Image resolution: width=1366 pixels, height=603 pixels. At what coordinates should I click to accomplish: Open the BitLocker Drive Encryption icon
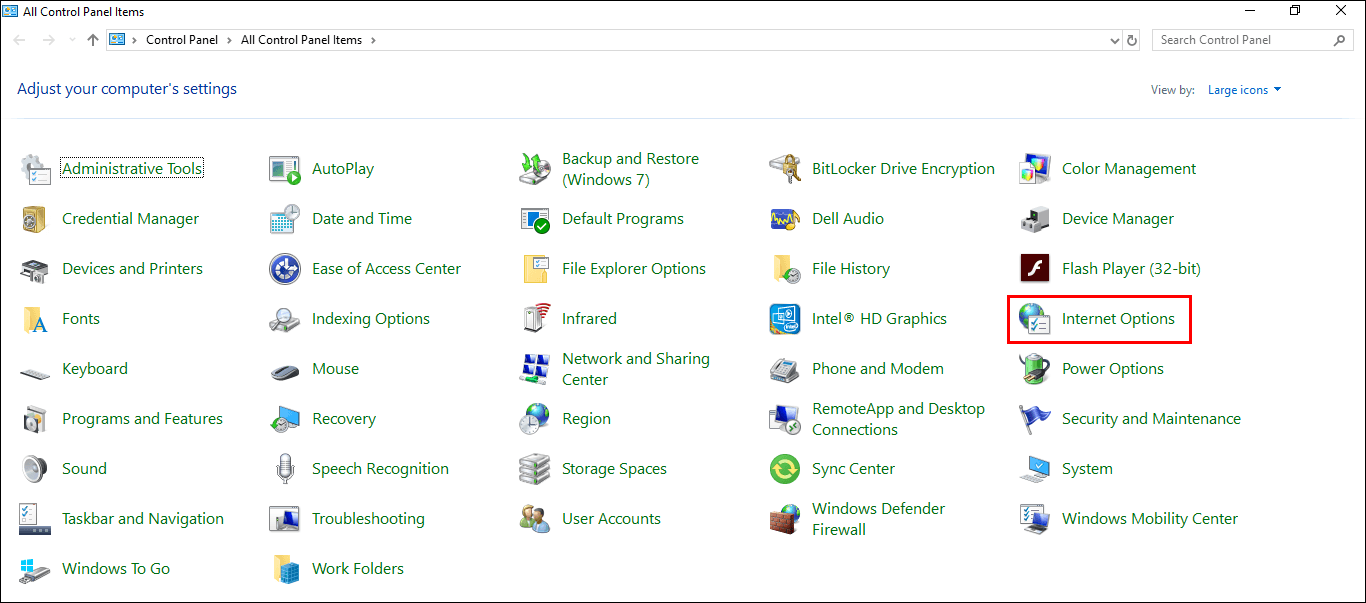click(785, 169)
